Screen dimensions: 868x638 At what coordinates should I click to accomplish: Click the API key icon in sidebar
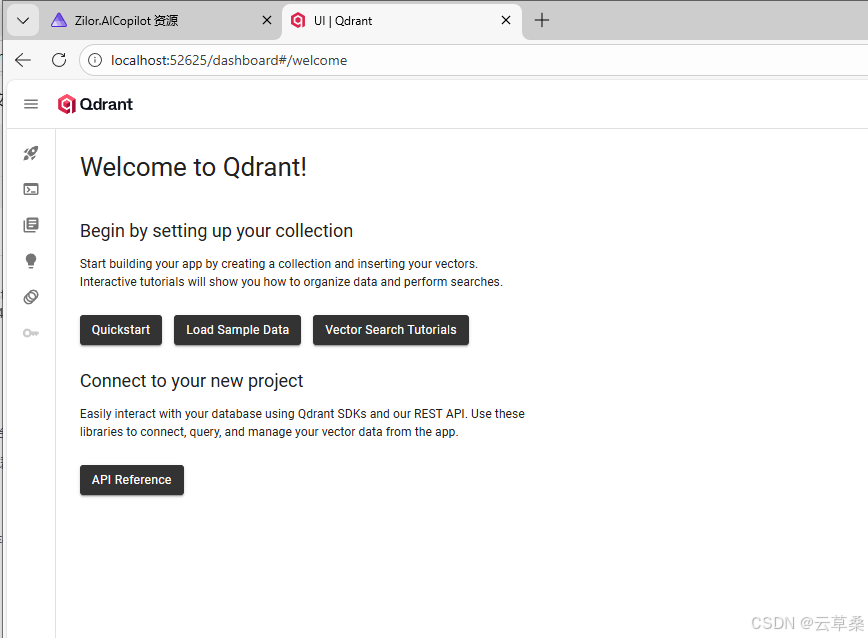[x=31, y=333]
